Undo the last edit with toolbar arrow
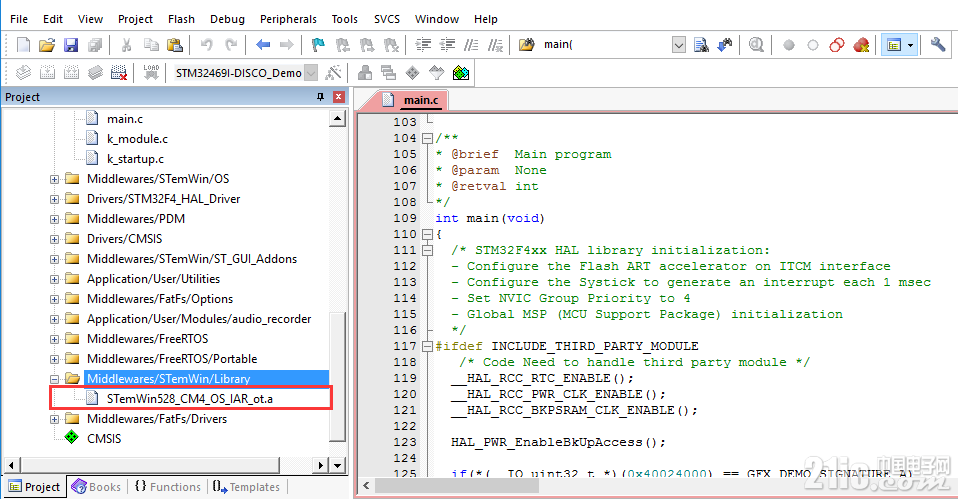Screen dimensions: 958x499 point(207,45)
